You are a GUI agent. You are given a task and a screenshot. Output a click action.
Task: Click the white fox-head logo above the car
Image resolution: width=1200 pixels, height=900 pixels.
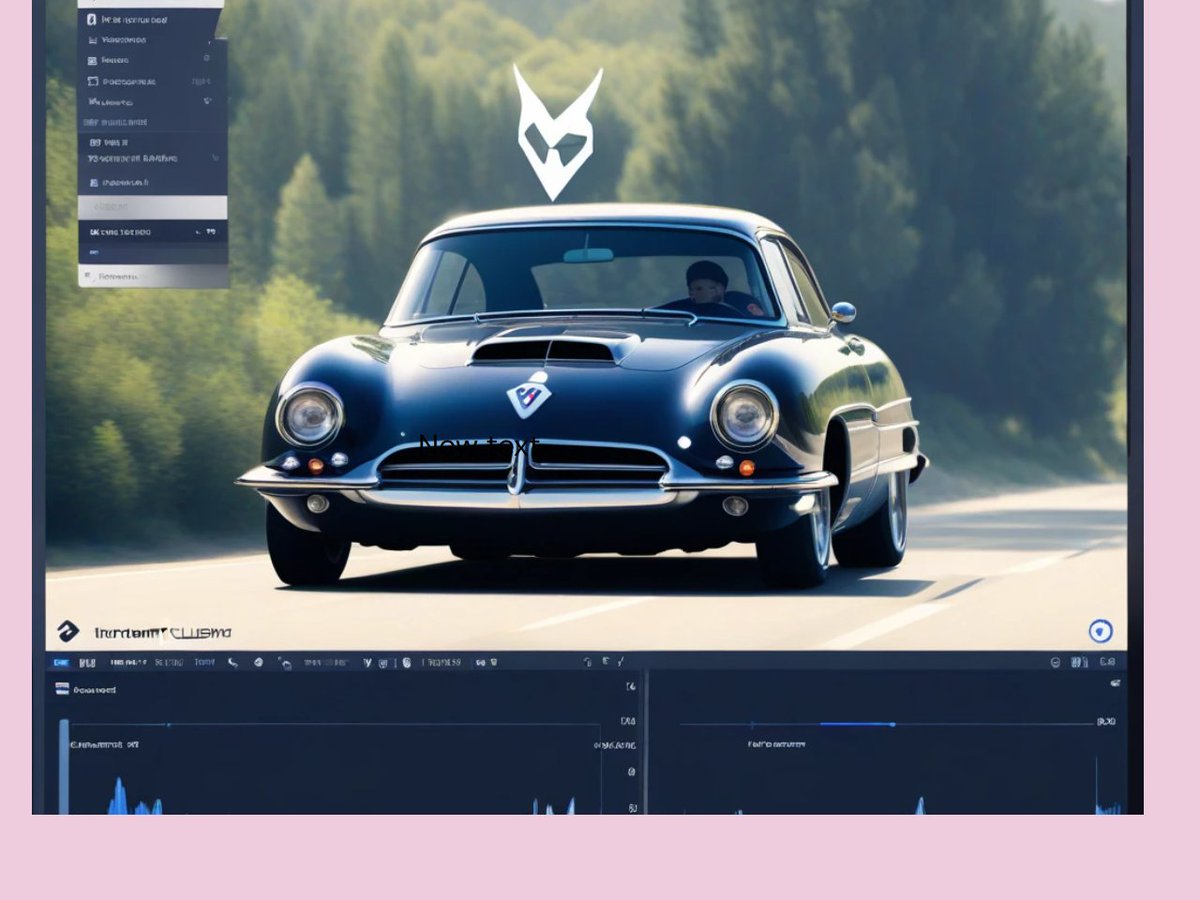click(x=557, y=131)
